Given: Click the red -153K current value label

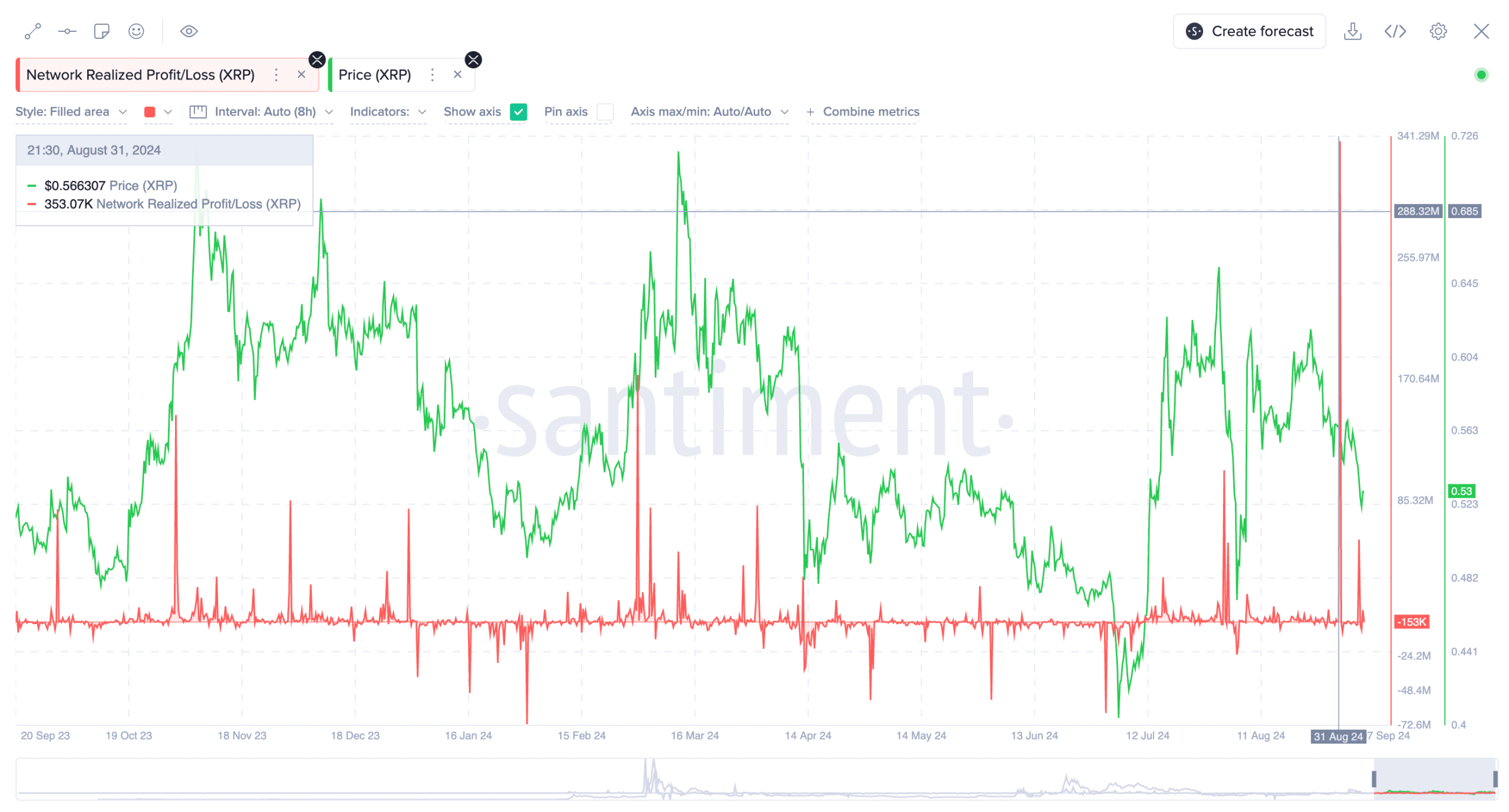Looking at the screenshot, I should [1412, 622].
